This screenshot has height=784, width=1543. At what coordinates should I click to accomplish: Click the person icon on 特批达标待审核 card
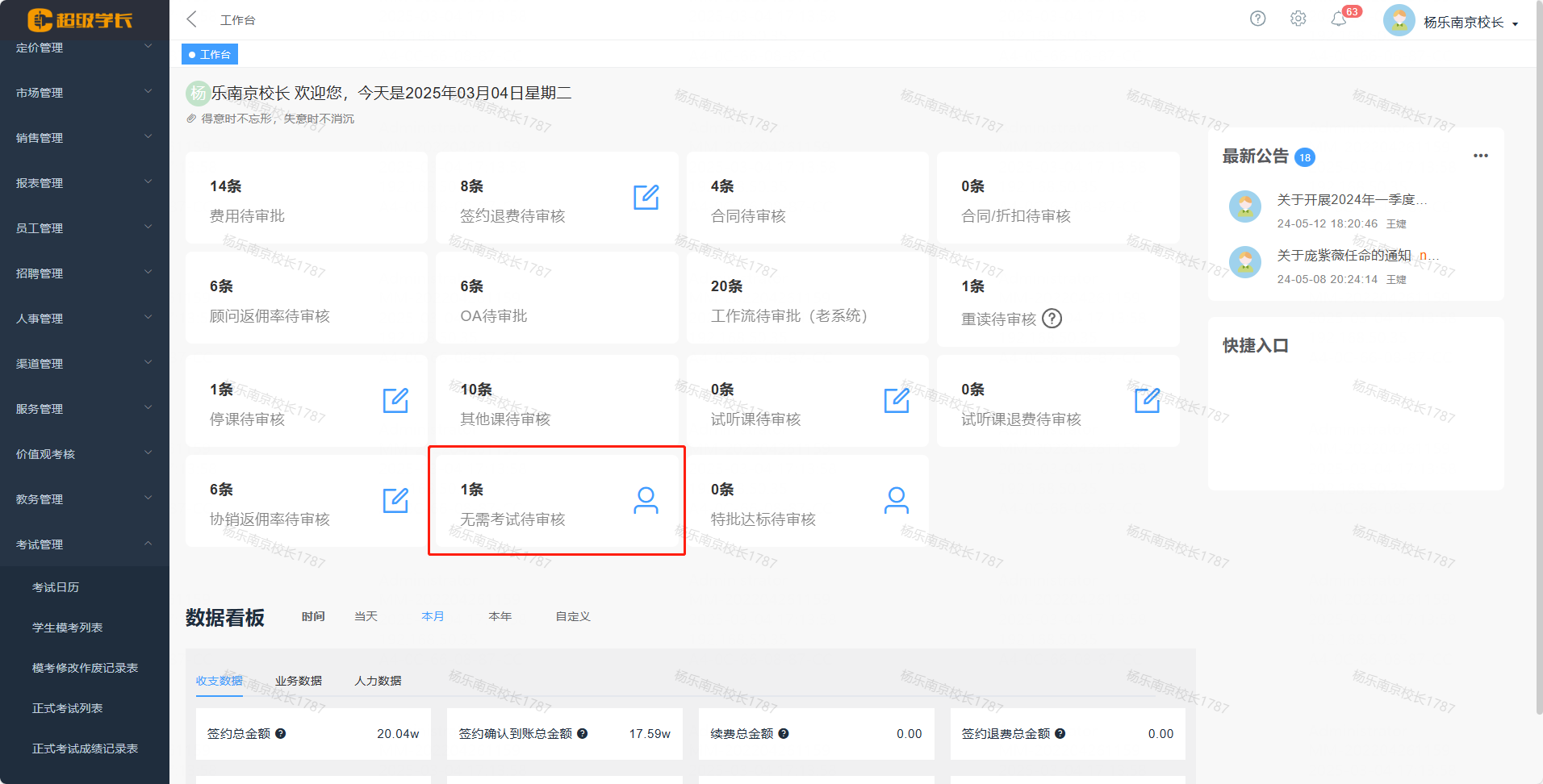point(897,501)
